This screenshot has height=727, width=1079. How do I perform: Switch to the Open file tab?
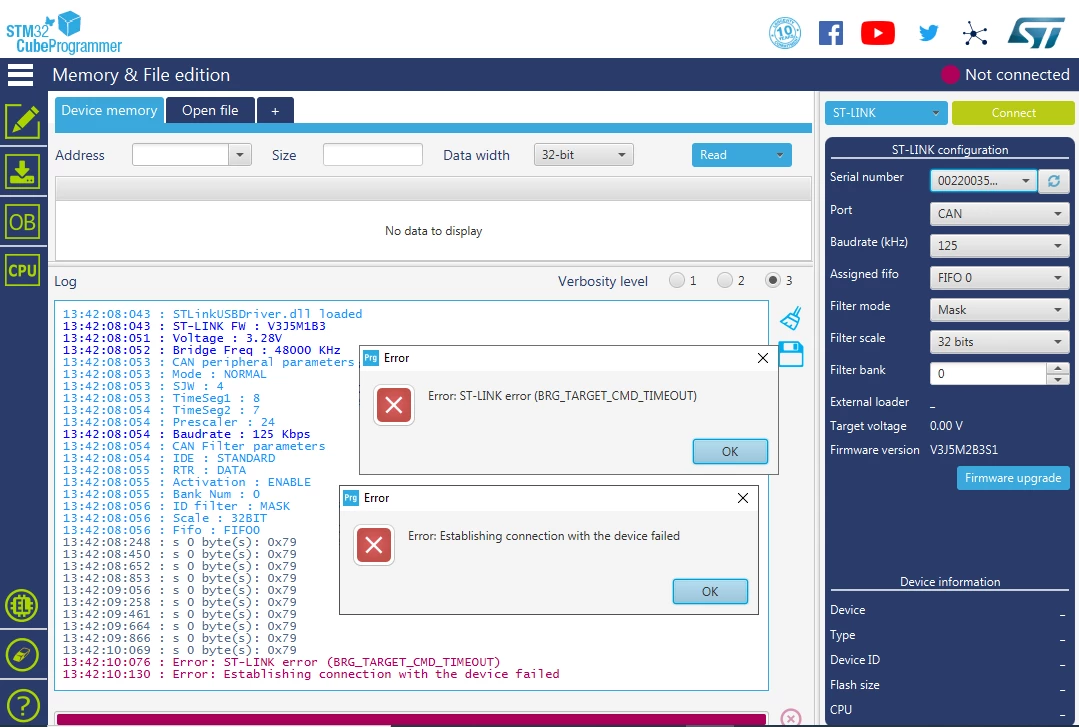(x=210, y=110)
